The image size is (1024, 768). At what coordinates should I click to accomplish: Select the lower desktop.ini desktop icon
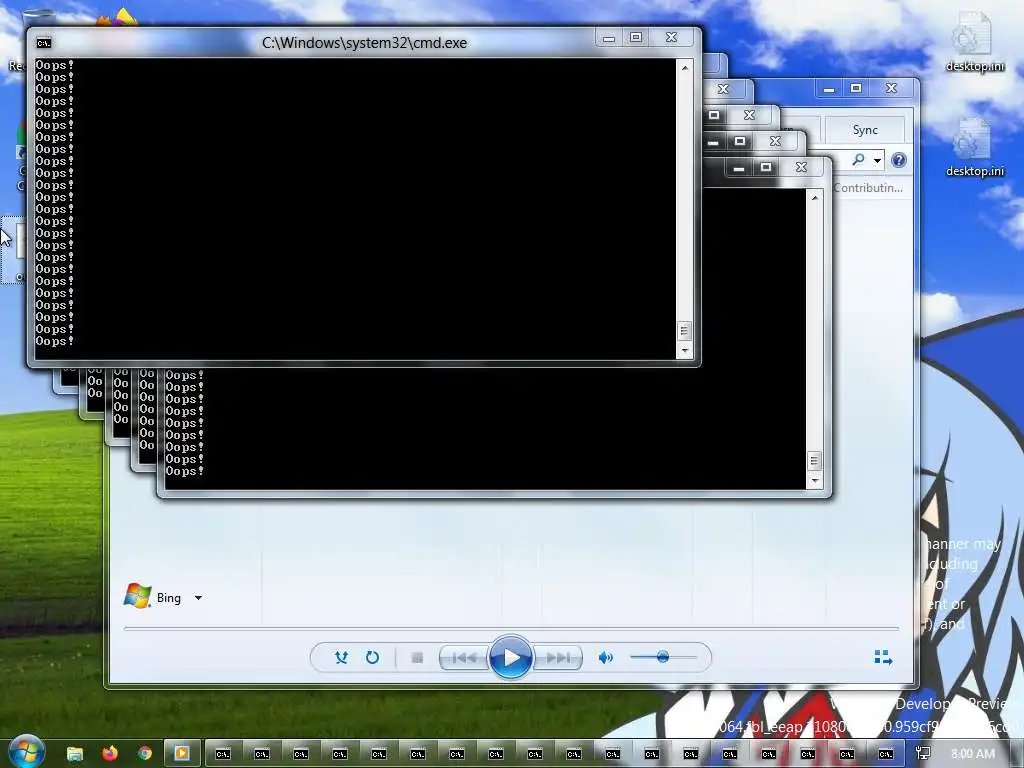pos(974,148)
